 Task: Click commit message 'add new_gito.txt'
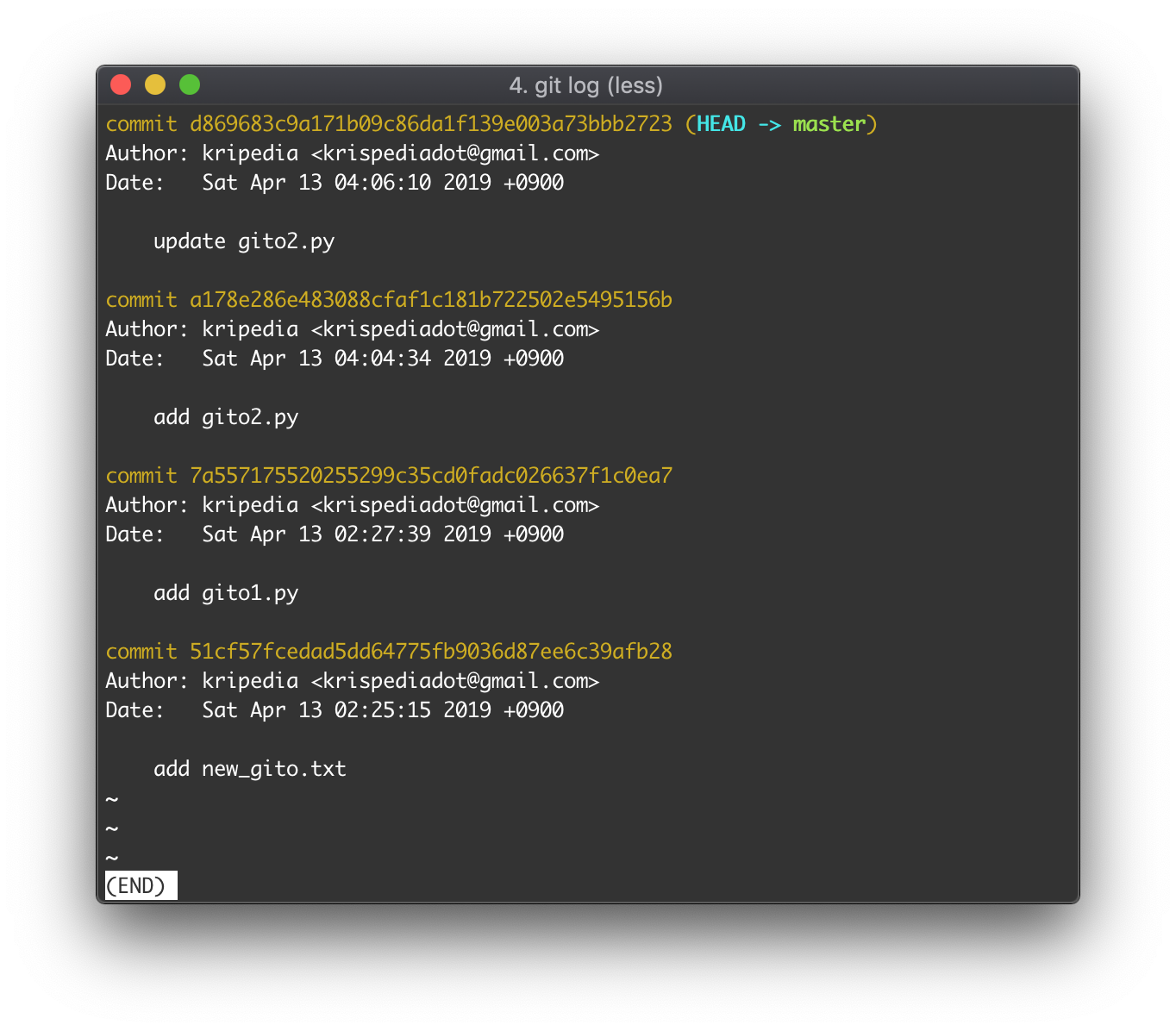pyautogui.click(x=250, y=769)
